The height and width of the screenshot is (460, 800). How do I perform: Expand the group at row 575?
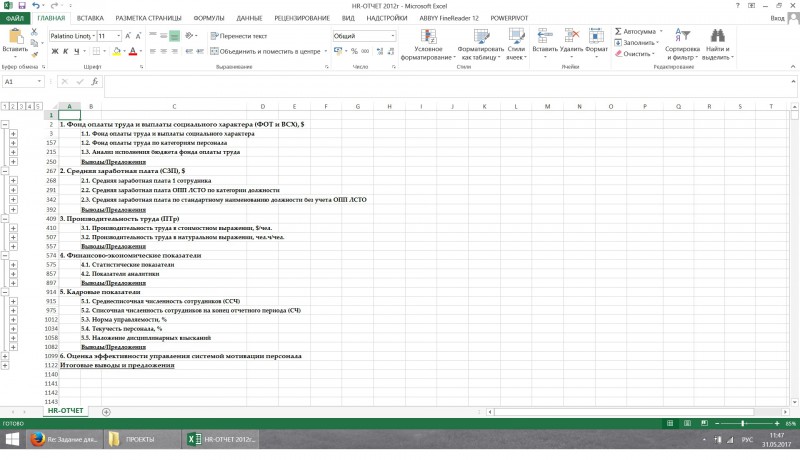[x=13, y=265]
